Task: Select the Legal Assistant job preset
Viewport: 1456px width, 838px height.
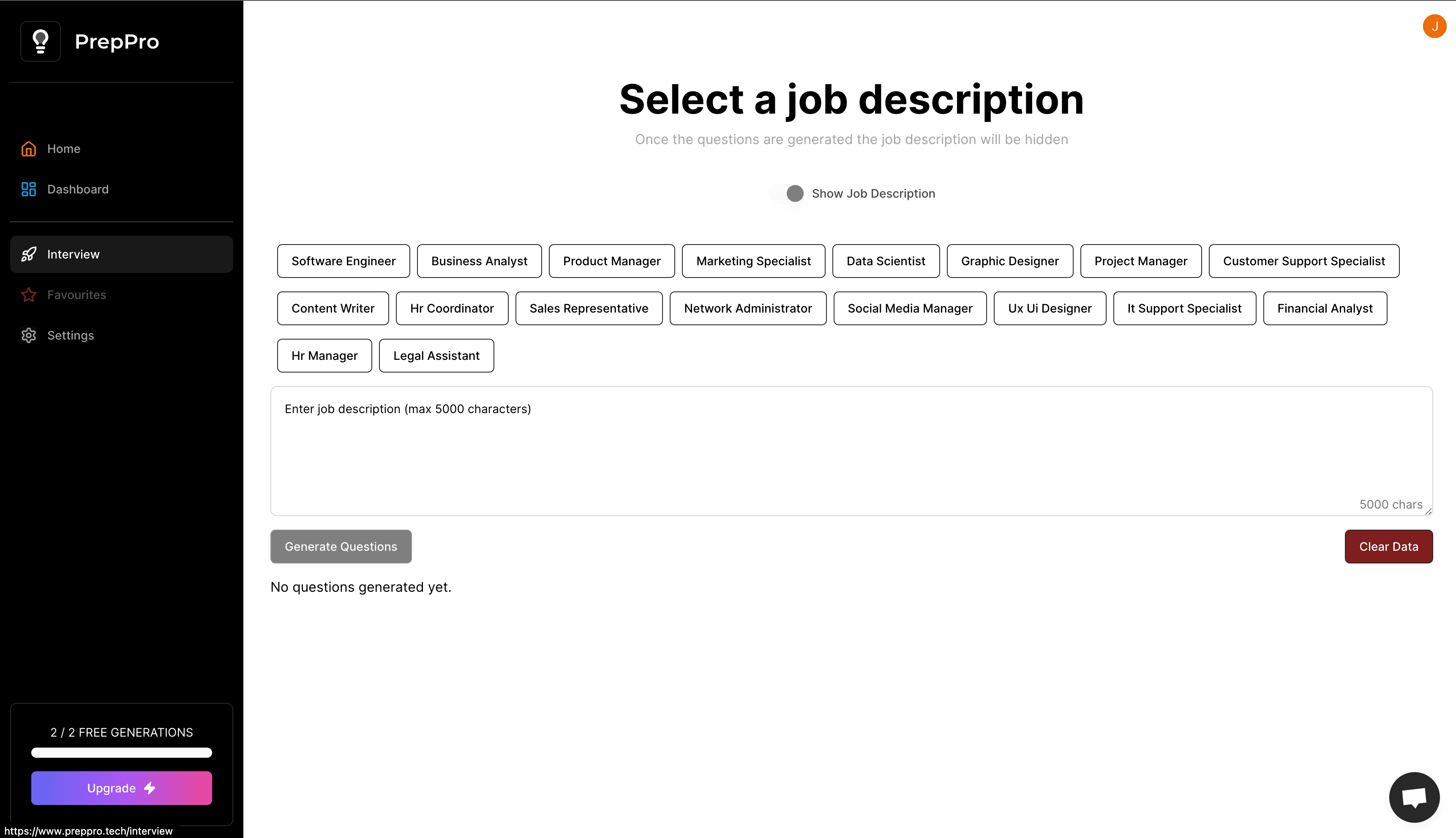Action: coord(436,356)
